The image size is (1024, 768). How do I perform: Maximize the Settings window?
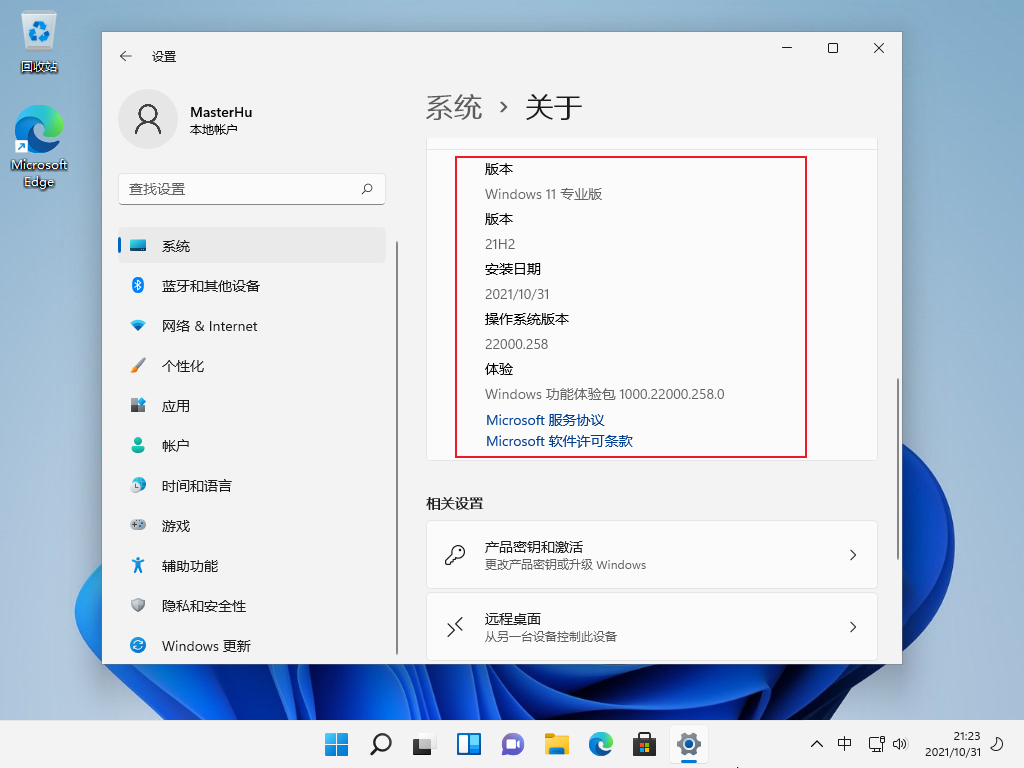[x=833, y=48]
